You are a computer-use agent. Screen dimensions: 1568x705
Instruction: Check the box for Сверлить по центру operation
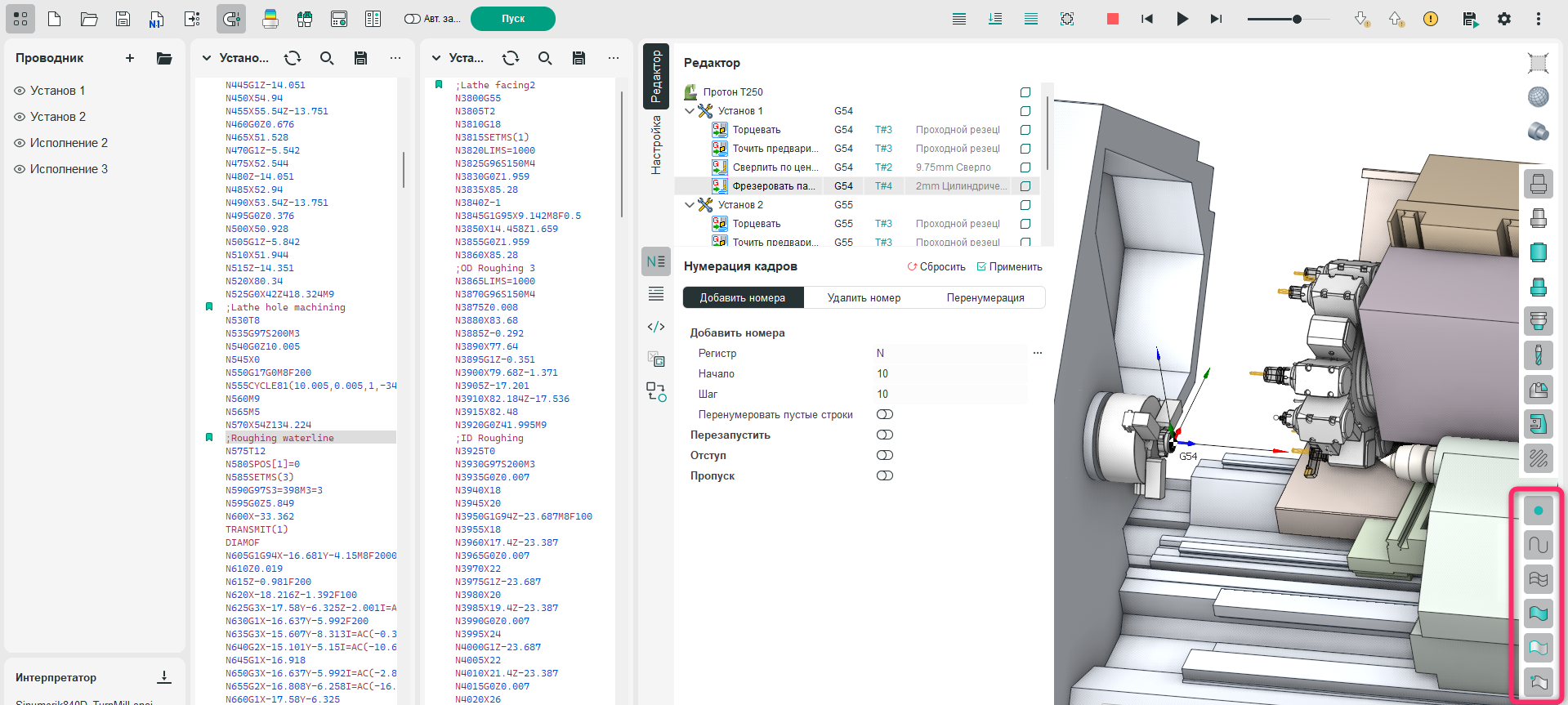click(x=1025, y=167)
